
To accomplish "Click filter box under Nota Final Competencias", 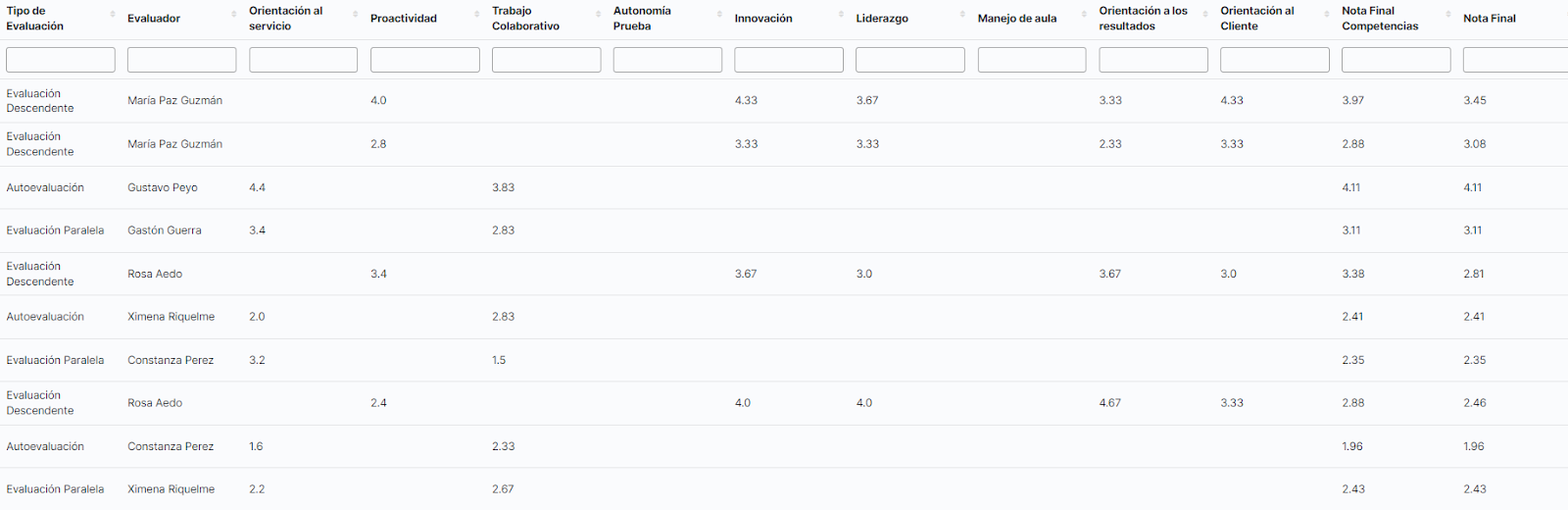I will (x=1396, y=60).
